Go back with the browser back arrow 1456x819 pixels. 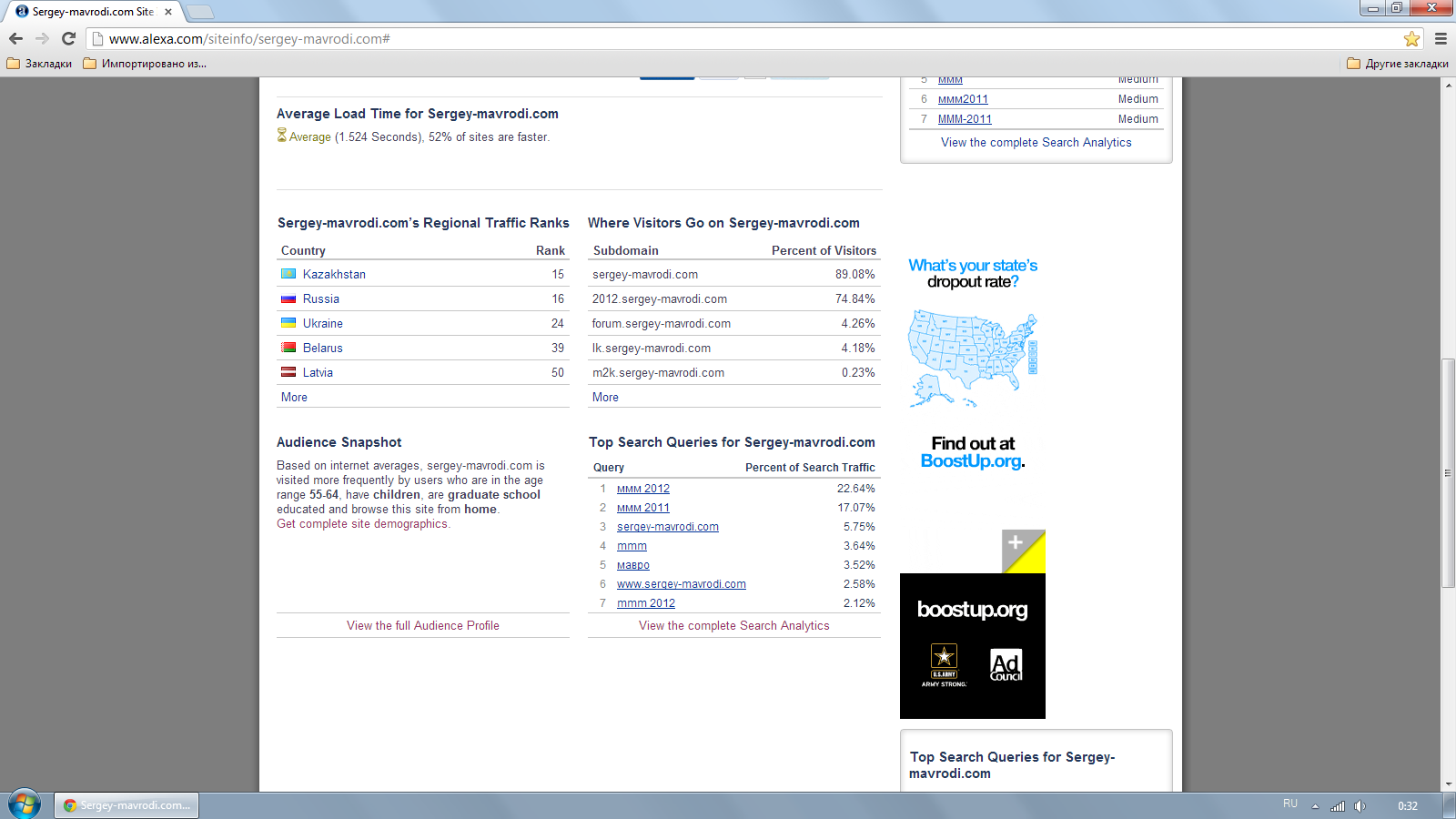[15, 38]
